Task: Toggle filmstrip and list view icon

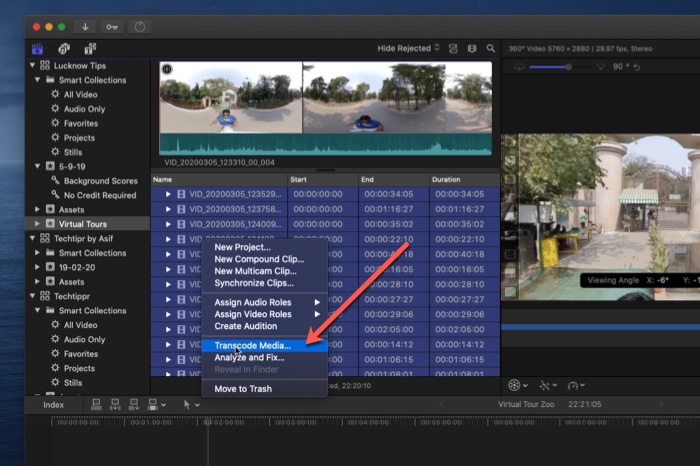Action: [x=472, y=49]
